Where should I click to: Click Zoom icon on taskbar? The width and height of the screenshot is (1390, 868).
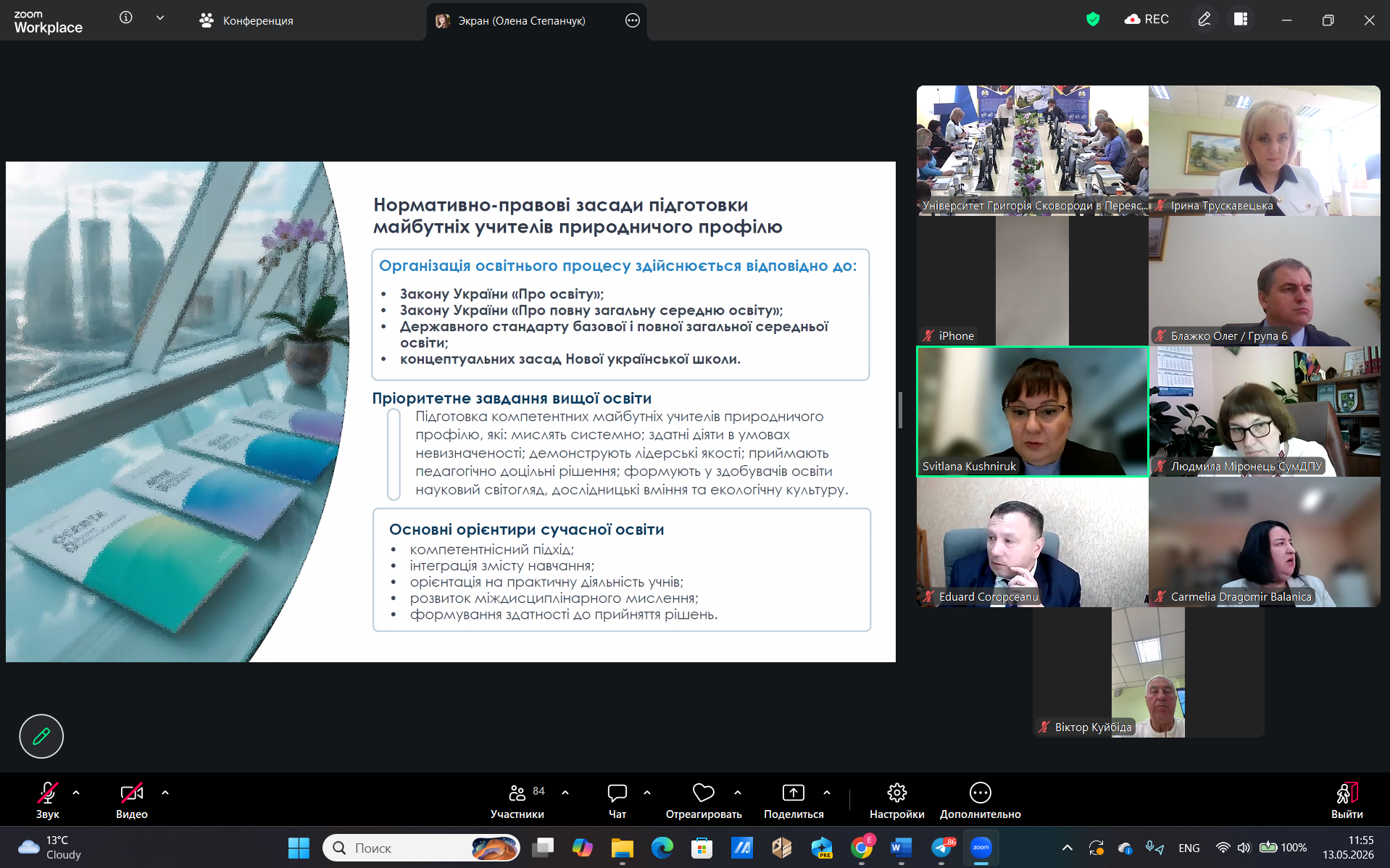click(x=981, y=848)
